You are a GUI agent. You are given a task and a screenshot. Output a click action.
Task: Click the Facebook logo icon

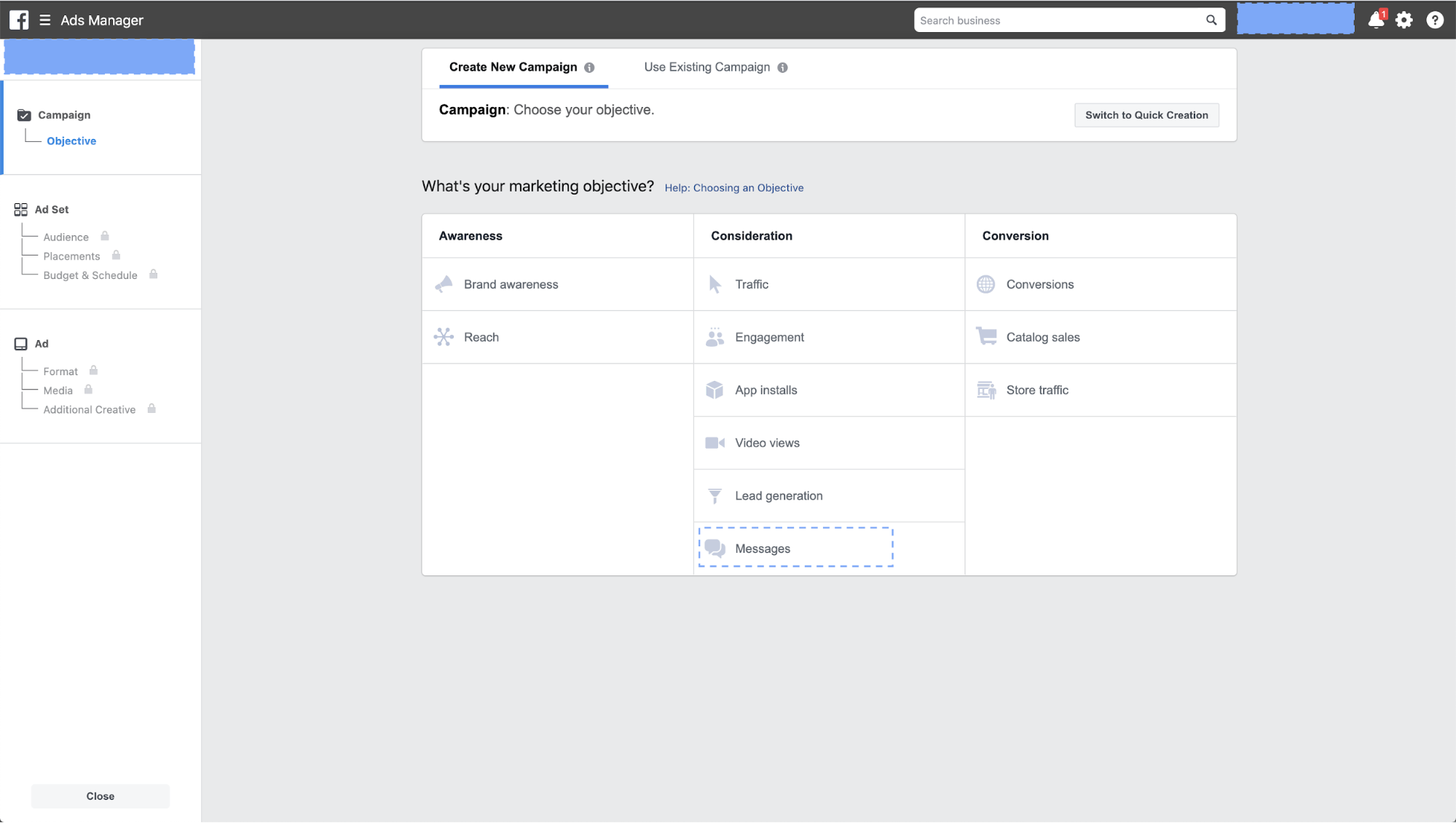20,20
